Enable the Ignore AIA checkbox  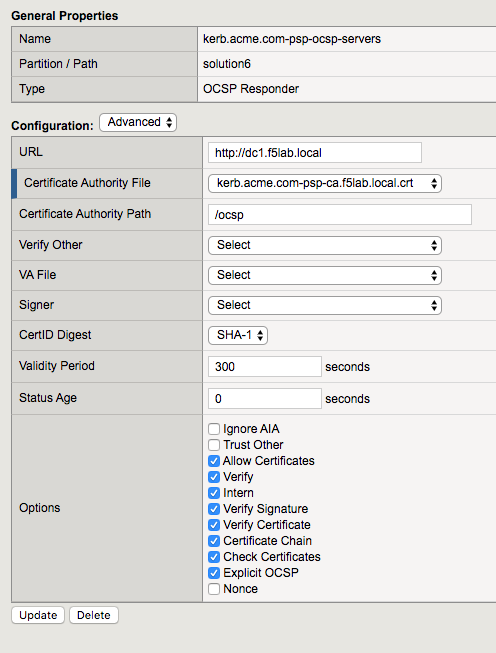(214, 429)
